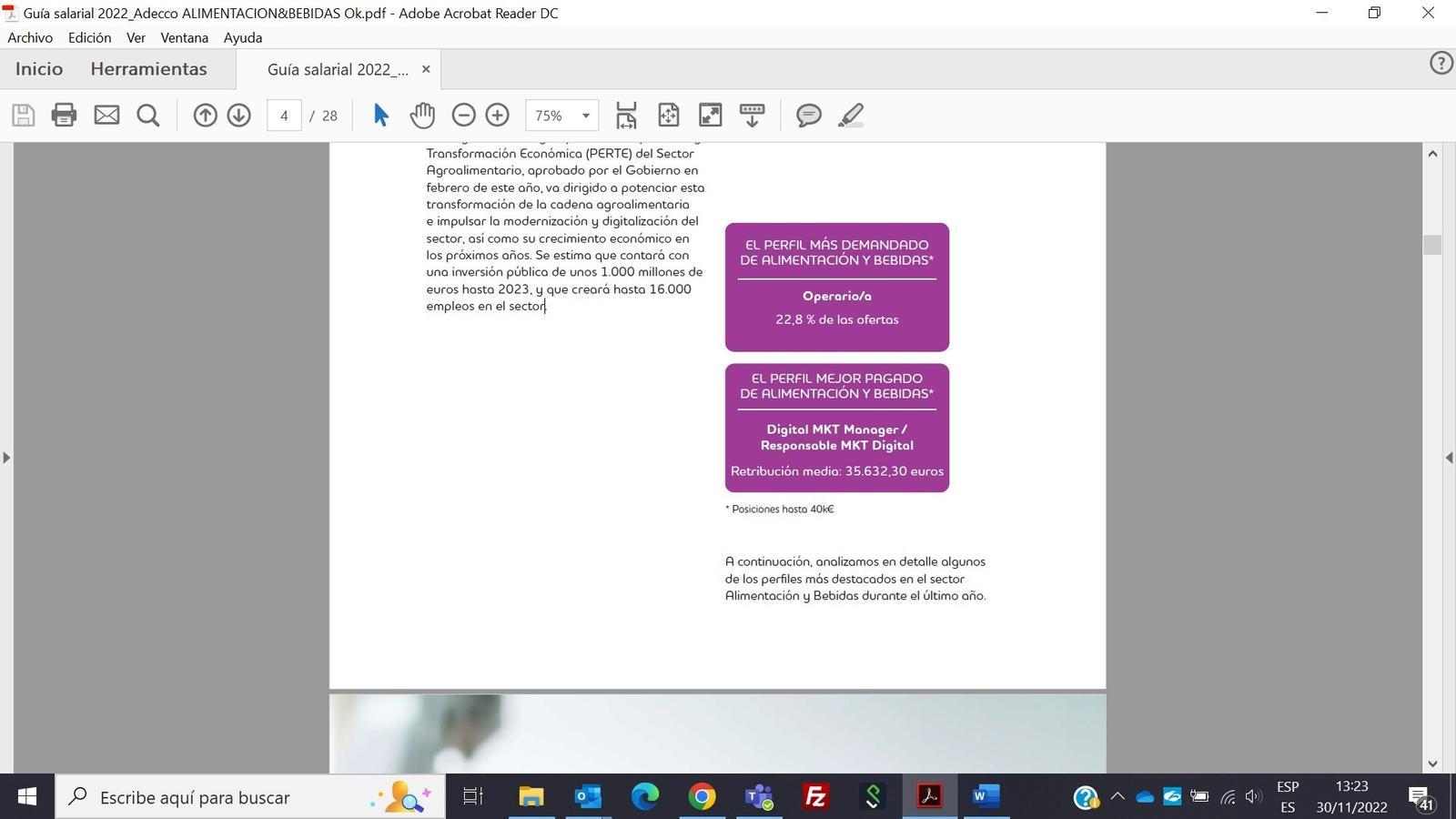Send file by email icon
The width and height of the screenshot is (1456, 819).
click(x=106, y=116)
